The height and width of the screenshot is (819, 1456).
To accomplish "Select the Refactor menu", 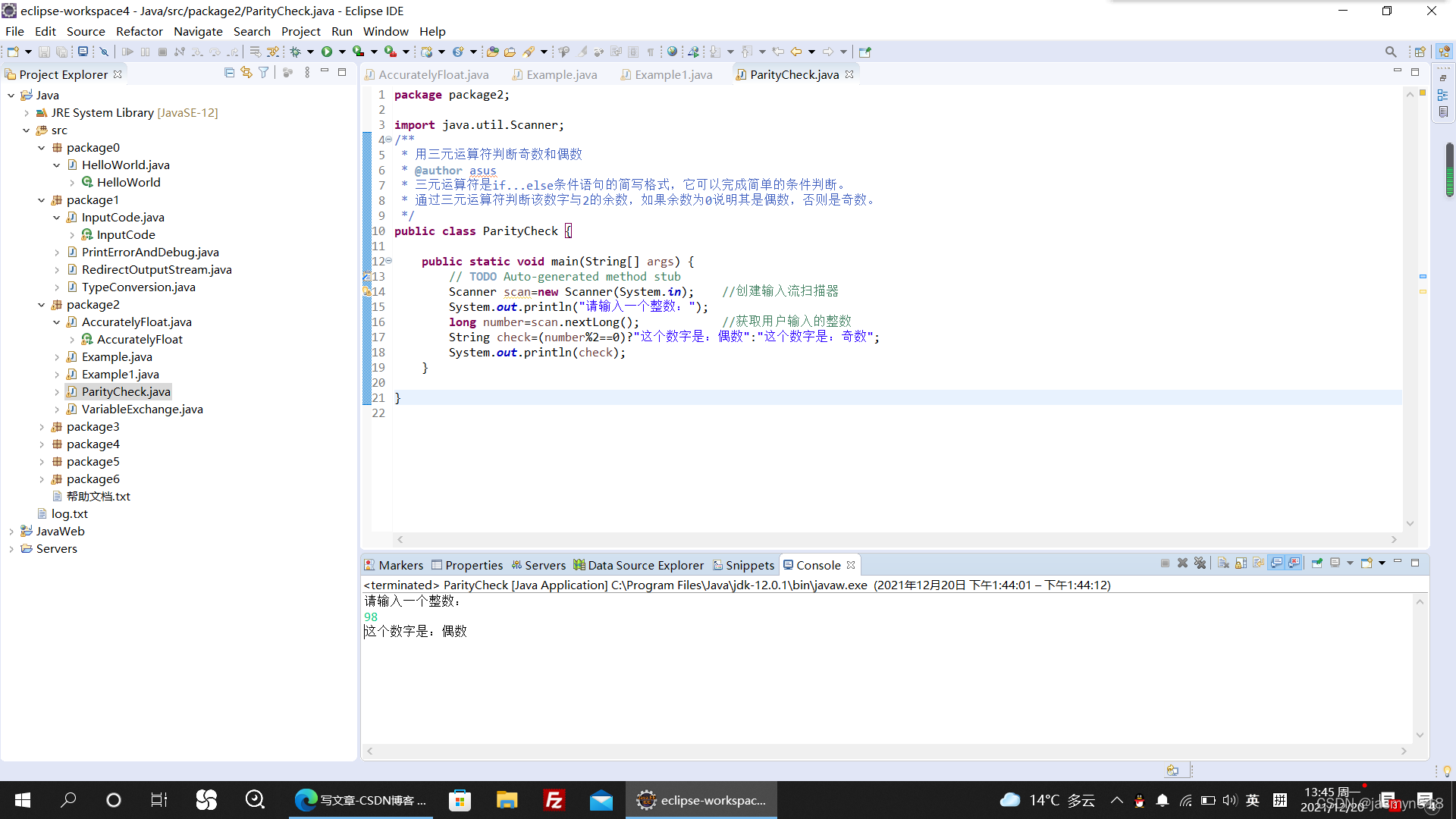I will (138, 31).
